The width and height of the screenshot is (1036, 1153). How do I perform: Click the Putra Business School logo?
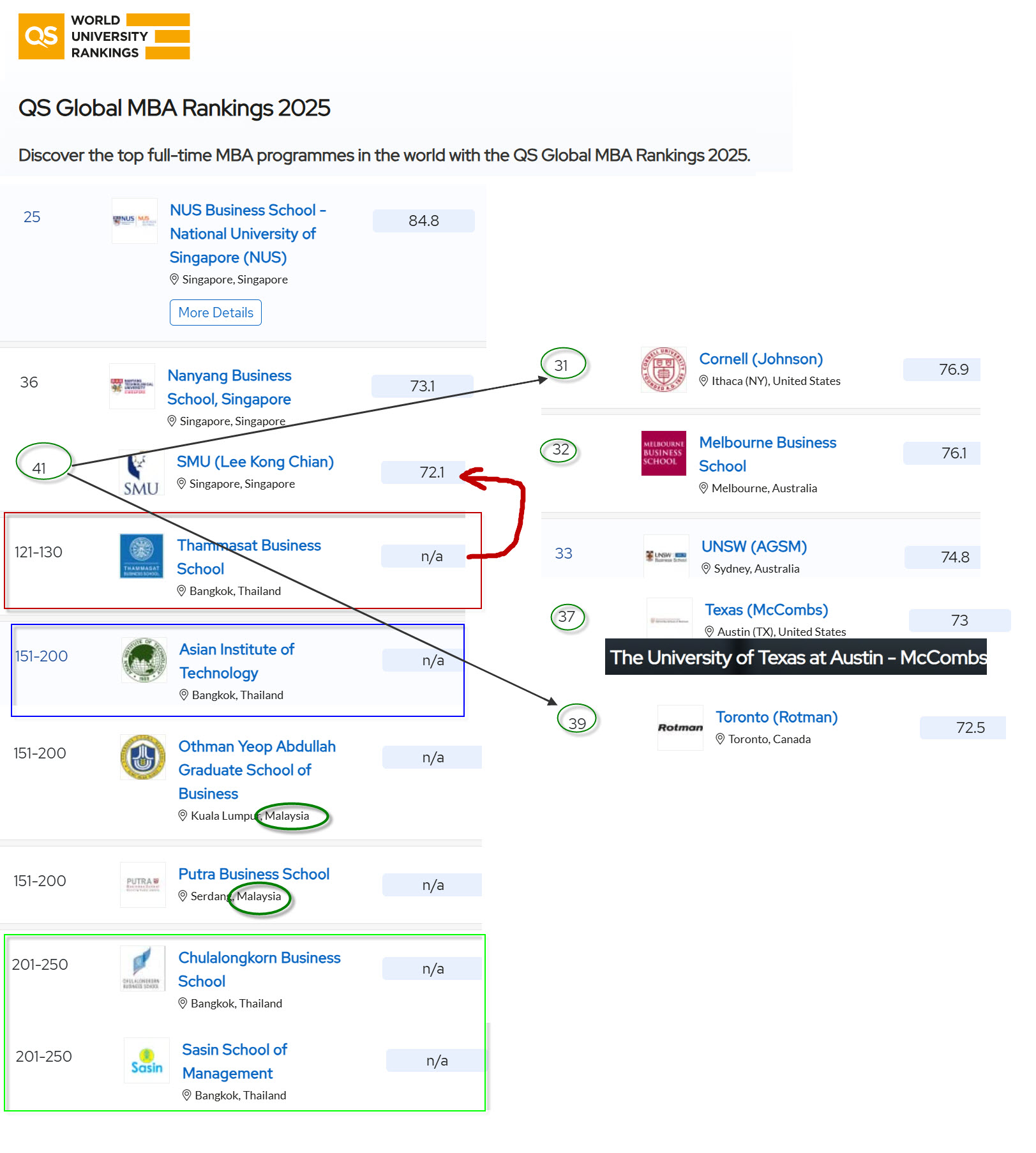pyautogui.click(x=143, y=885)
